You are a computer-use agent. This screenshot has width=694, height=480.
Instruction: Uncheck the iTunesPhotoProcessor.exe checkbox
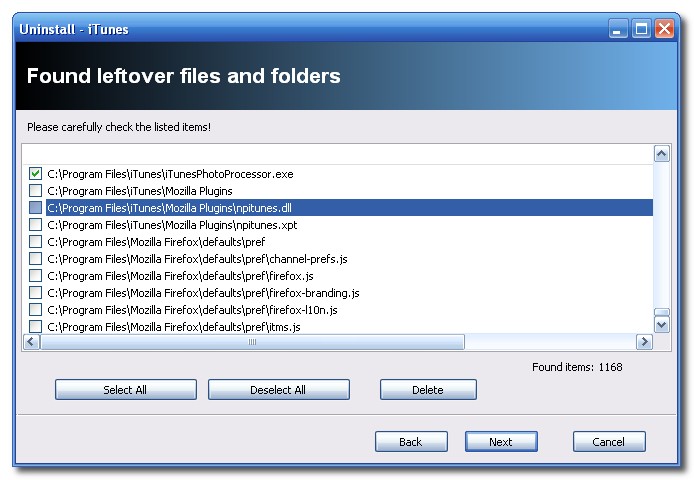point(35,174)
